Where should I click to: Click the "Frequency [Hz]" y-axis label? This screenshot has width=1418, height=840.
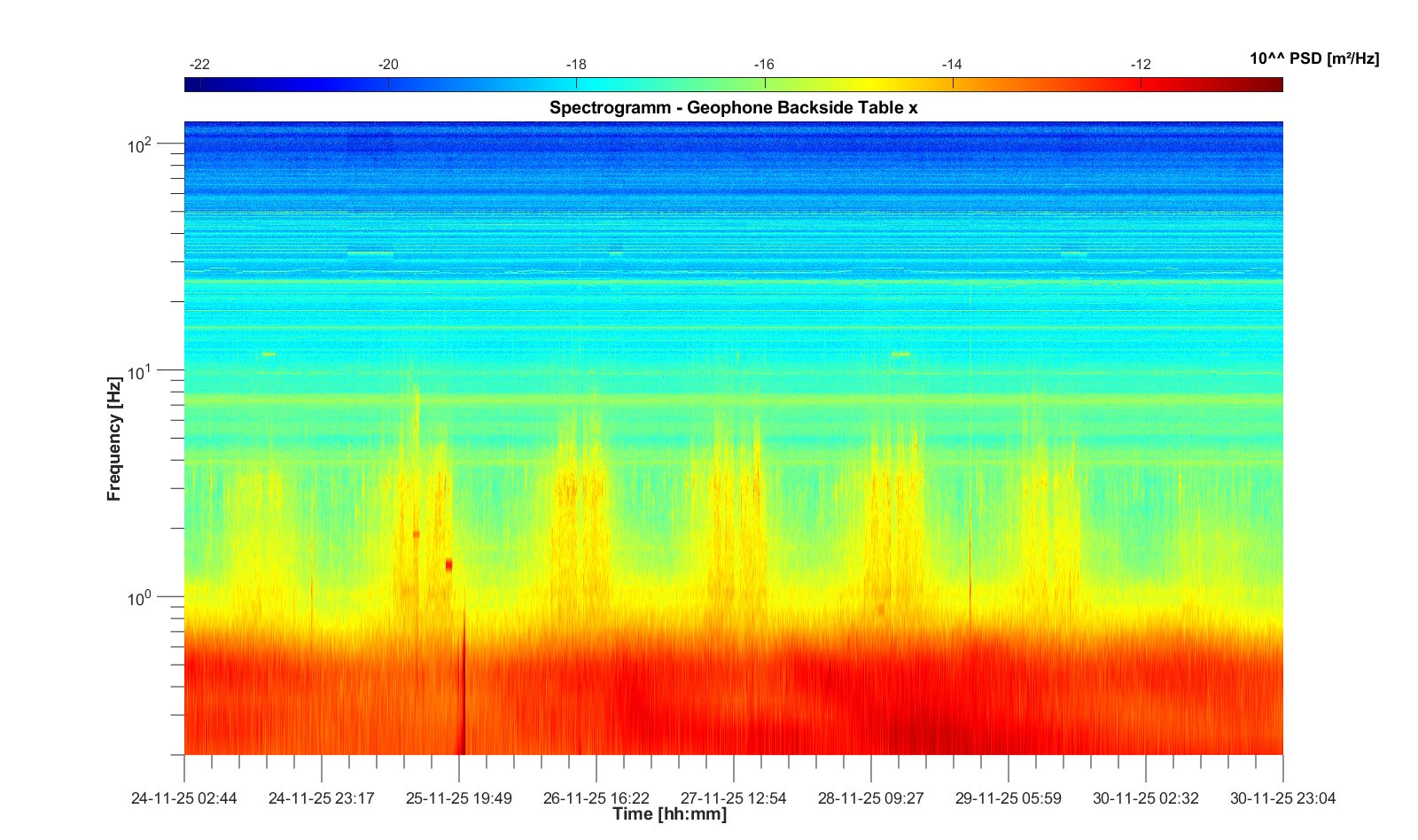[x=113, y=439]
